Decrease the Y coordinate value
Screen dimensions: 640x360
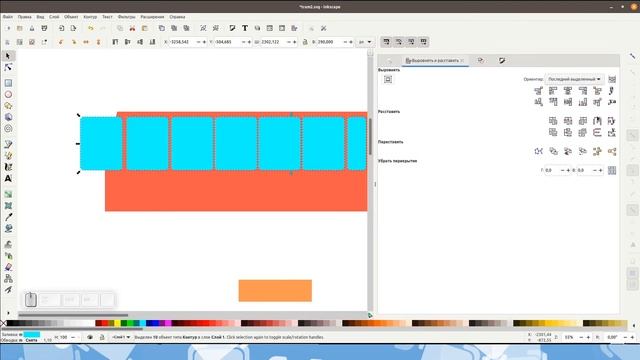pyautogui.click(x=244, y=42)
